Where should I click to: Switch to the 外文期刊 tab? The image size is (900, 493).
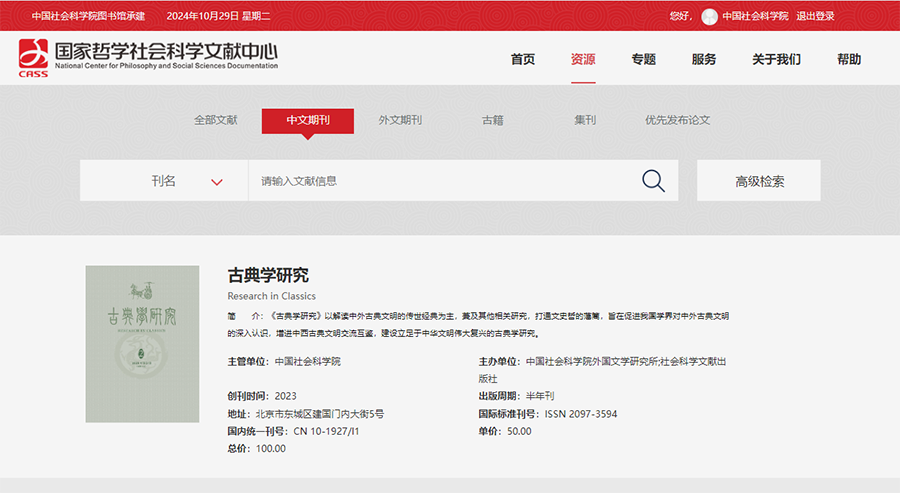pos(400,120)
